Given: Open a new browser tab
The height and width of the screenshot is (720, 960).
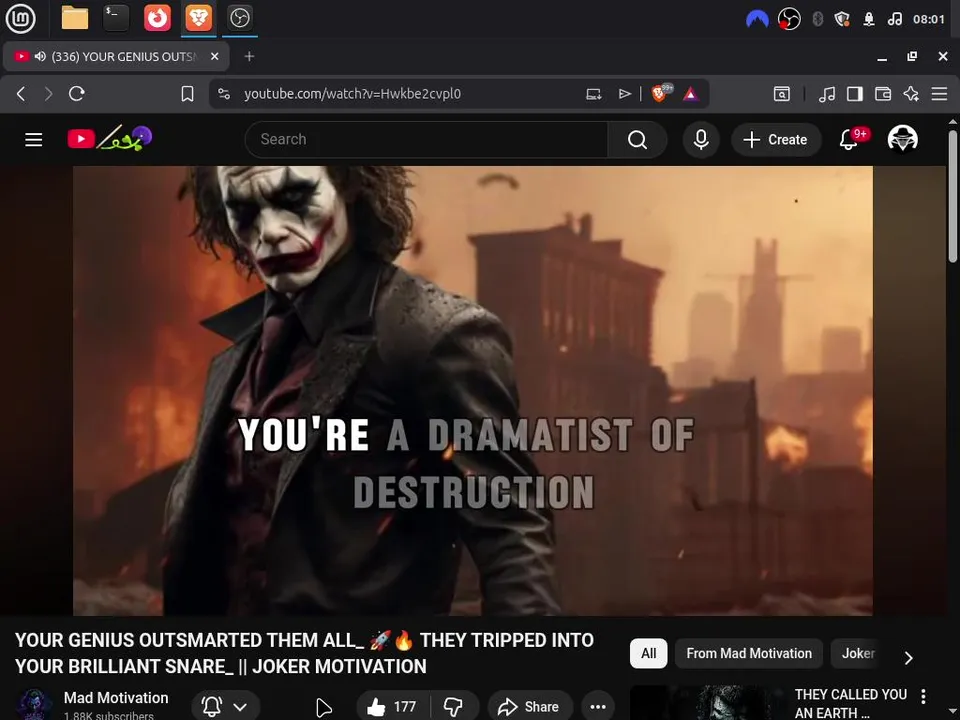Looking at the screenshot, I should (249, 56).
